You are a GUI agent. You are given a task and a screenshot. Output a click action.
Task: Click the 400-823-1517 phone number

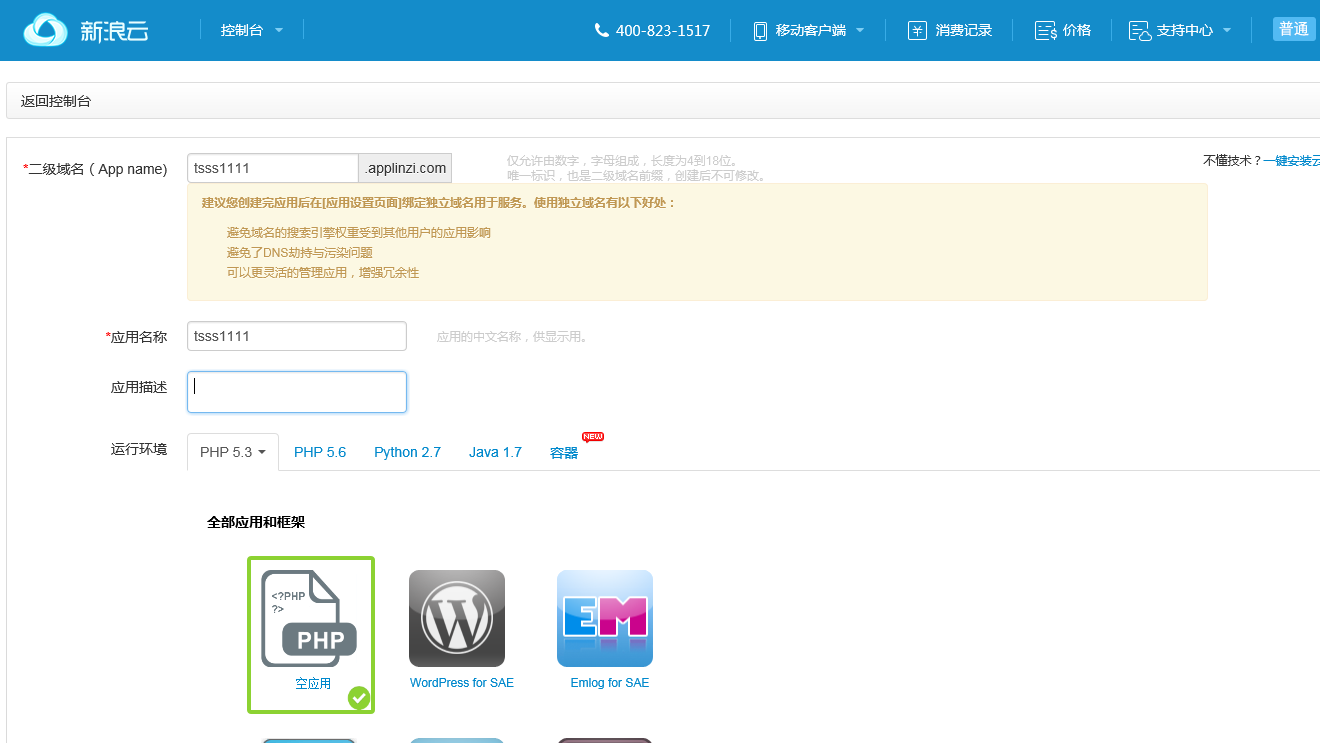point(663,30)
